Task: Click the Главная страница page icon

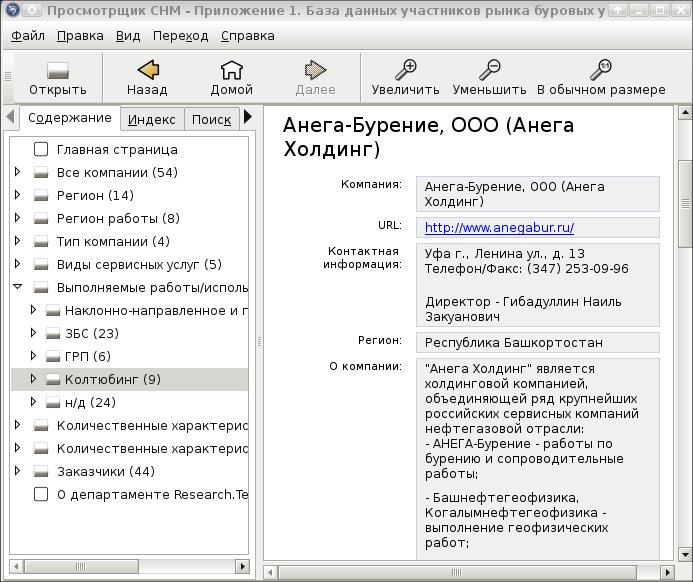Action: click(41, 149)
